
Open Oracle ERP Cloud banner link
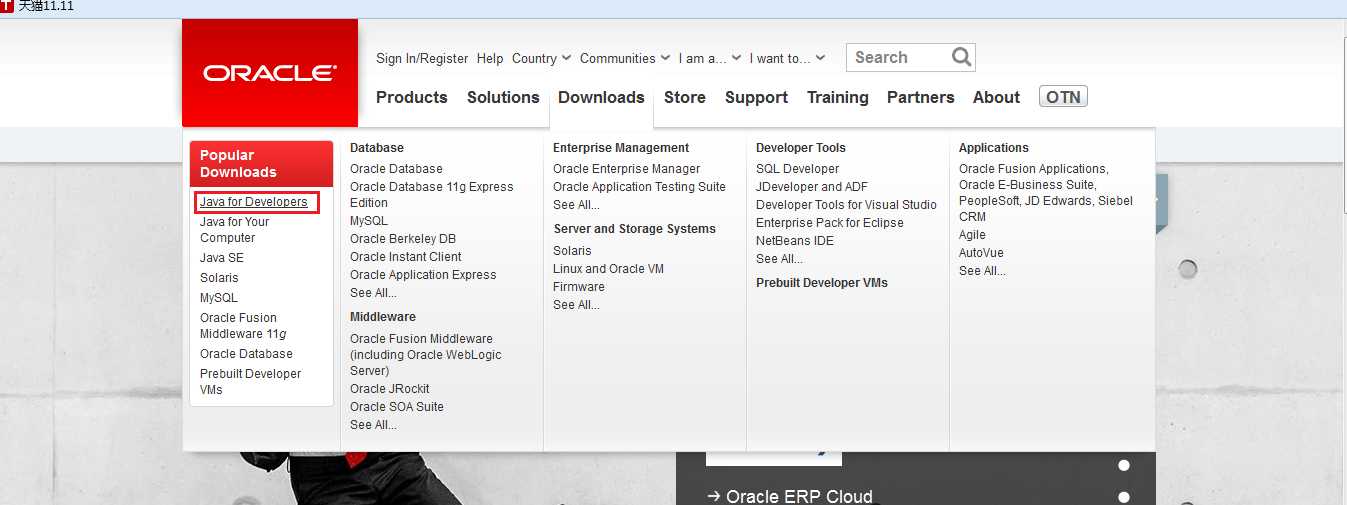pyautogui.click(x=790, y=496)
